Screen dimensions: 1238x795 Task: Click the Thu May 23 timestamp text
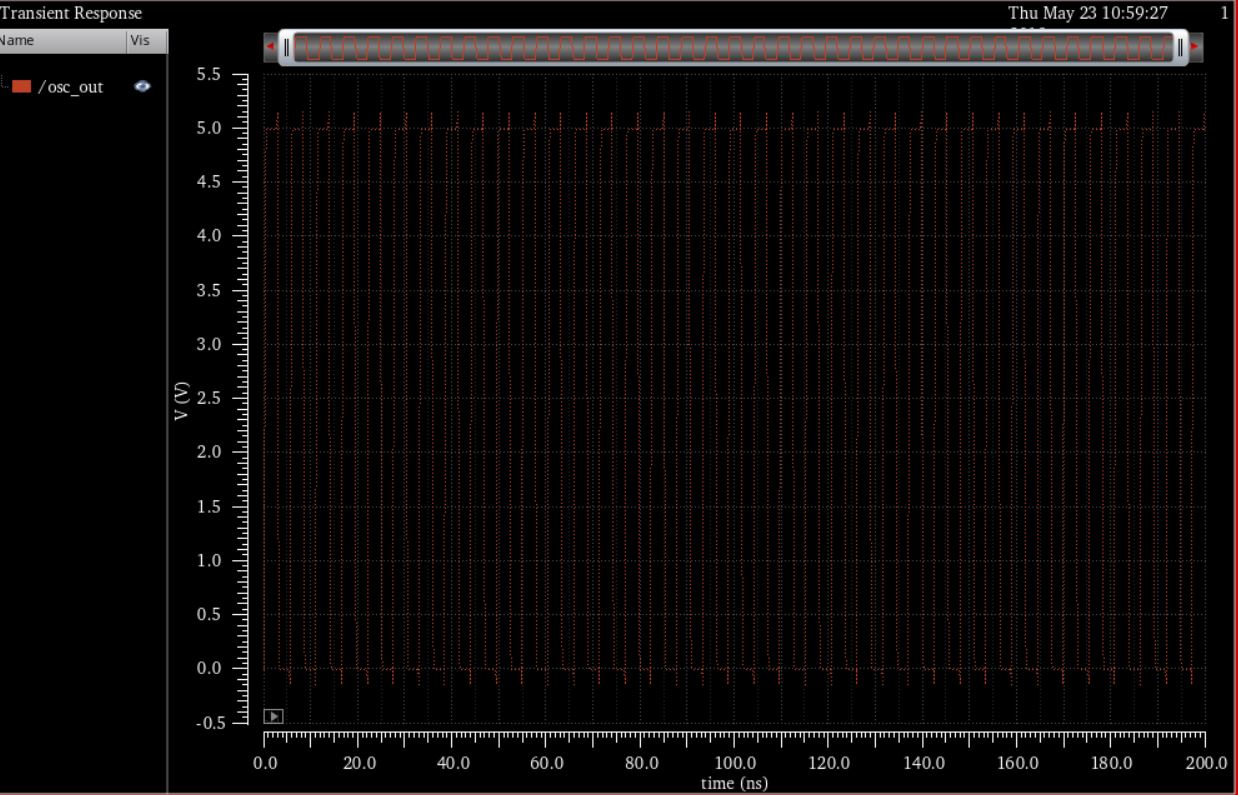1087,13
